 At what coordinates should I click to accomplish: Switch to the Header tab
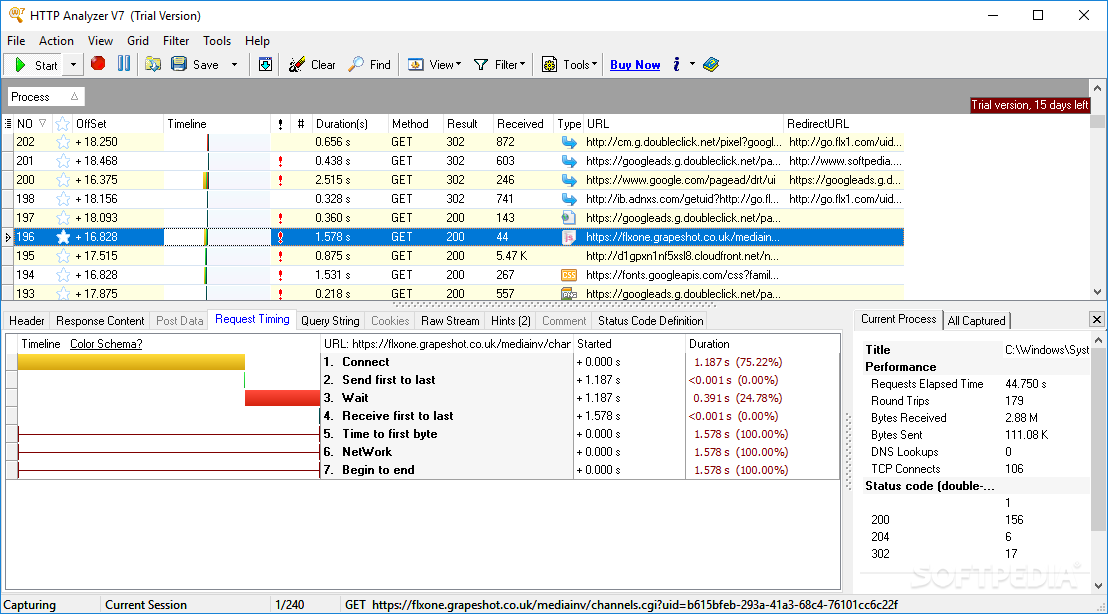(x=27, y=321)
